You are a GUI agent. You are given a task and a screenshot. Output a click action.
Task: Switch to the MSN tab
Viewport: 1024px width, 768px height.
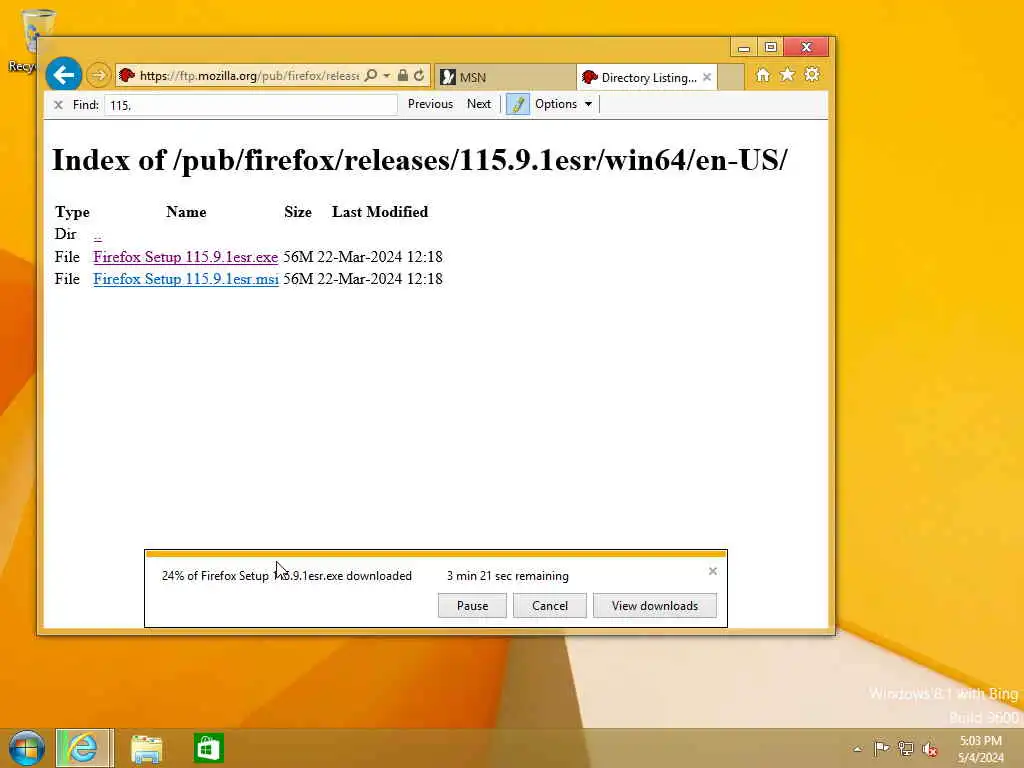pos(505,77)
